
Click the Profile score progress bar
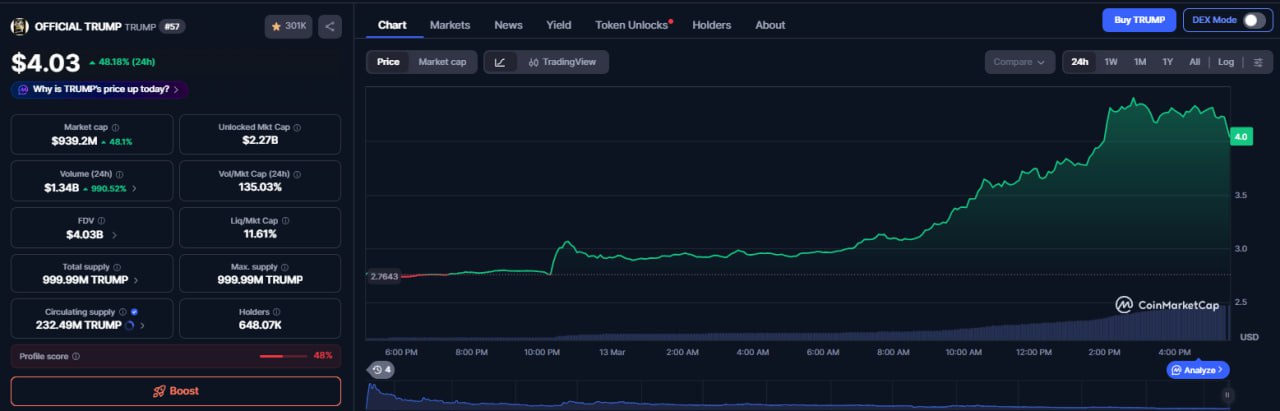point(284,356)
